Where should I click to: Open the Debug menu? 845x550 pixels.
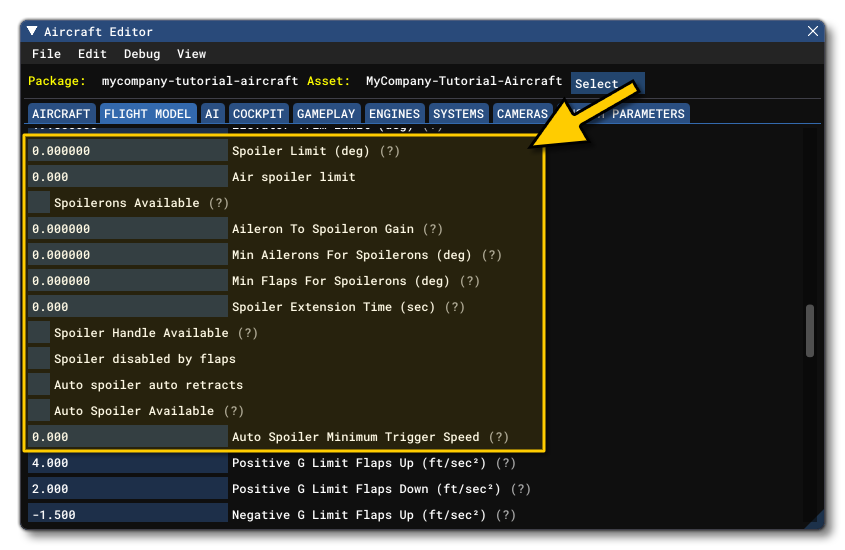[x=142, y=54]
